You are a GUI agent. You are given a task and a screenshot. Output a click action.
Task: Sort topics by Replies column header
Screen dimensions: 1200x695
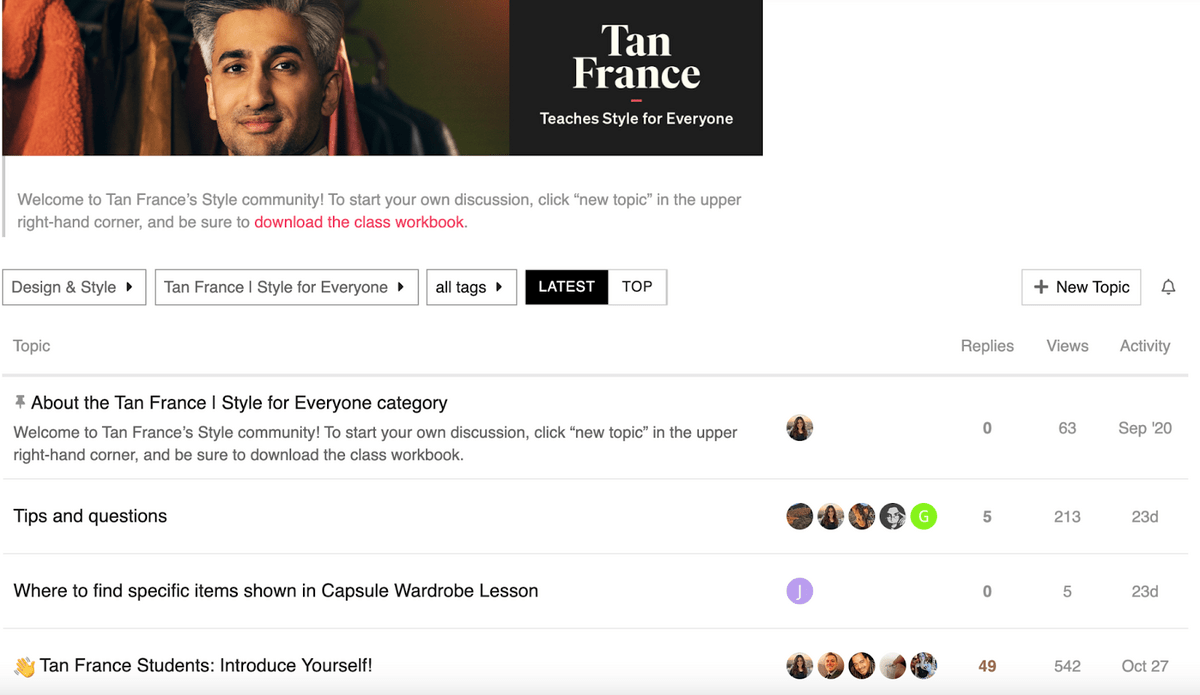point(987,346)
